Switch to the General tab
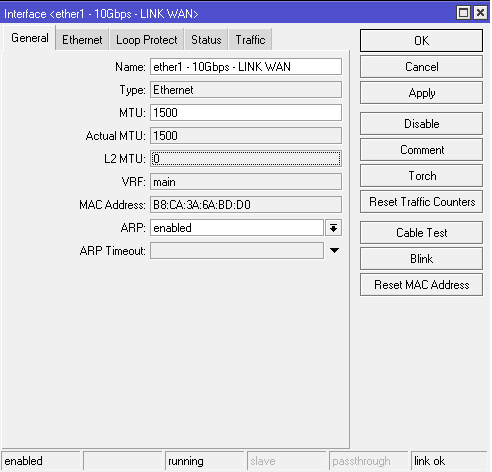The image size is (492, 472). [30, 38]
